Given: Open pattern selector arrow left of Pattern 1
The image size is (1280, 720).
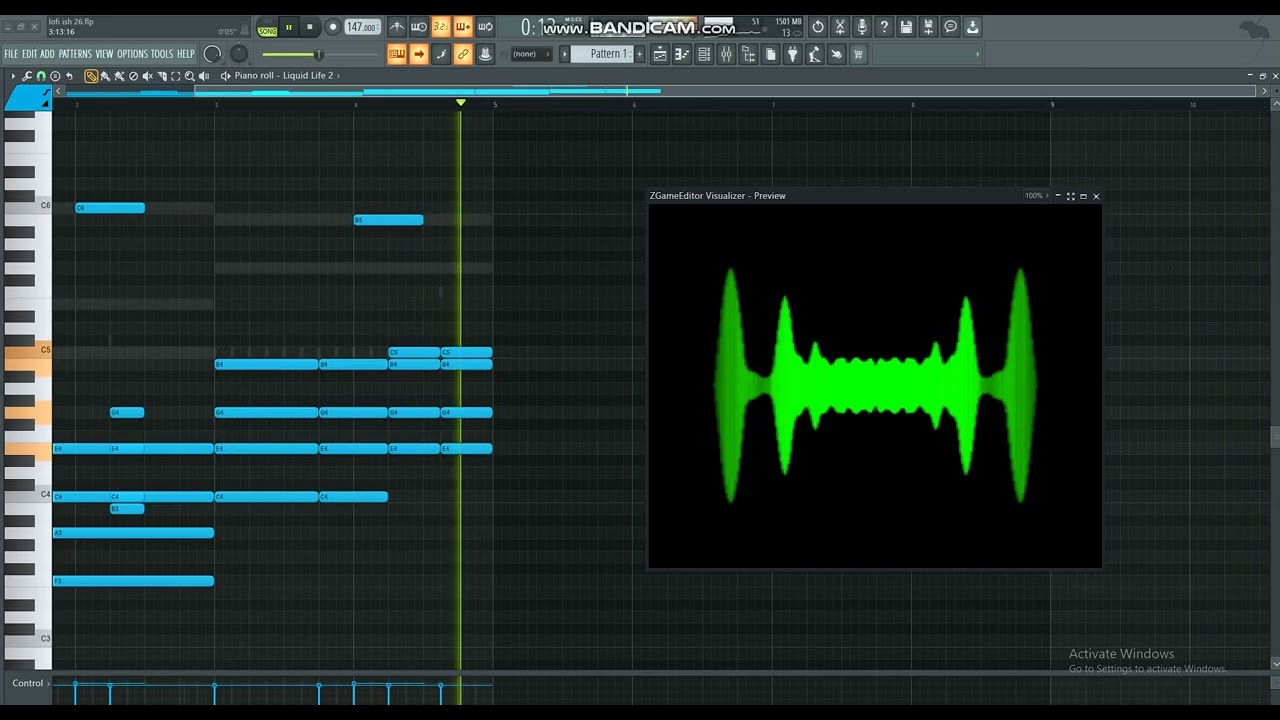Looking at the screenshot, I should tap(564, 54).
